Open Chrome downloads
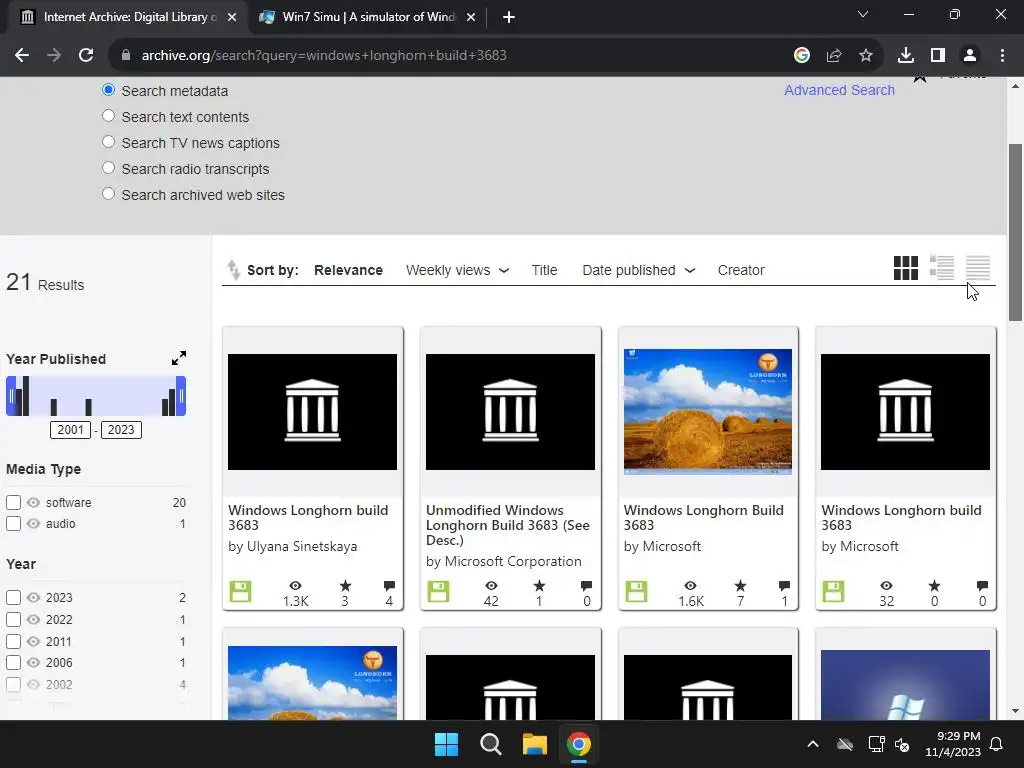 pyautogui.click(x=906, y=56)
